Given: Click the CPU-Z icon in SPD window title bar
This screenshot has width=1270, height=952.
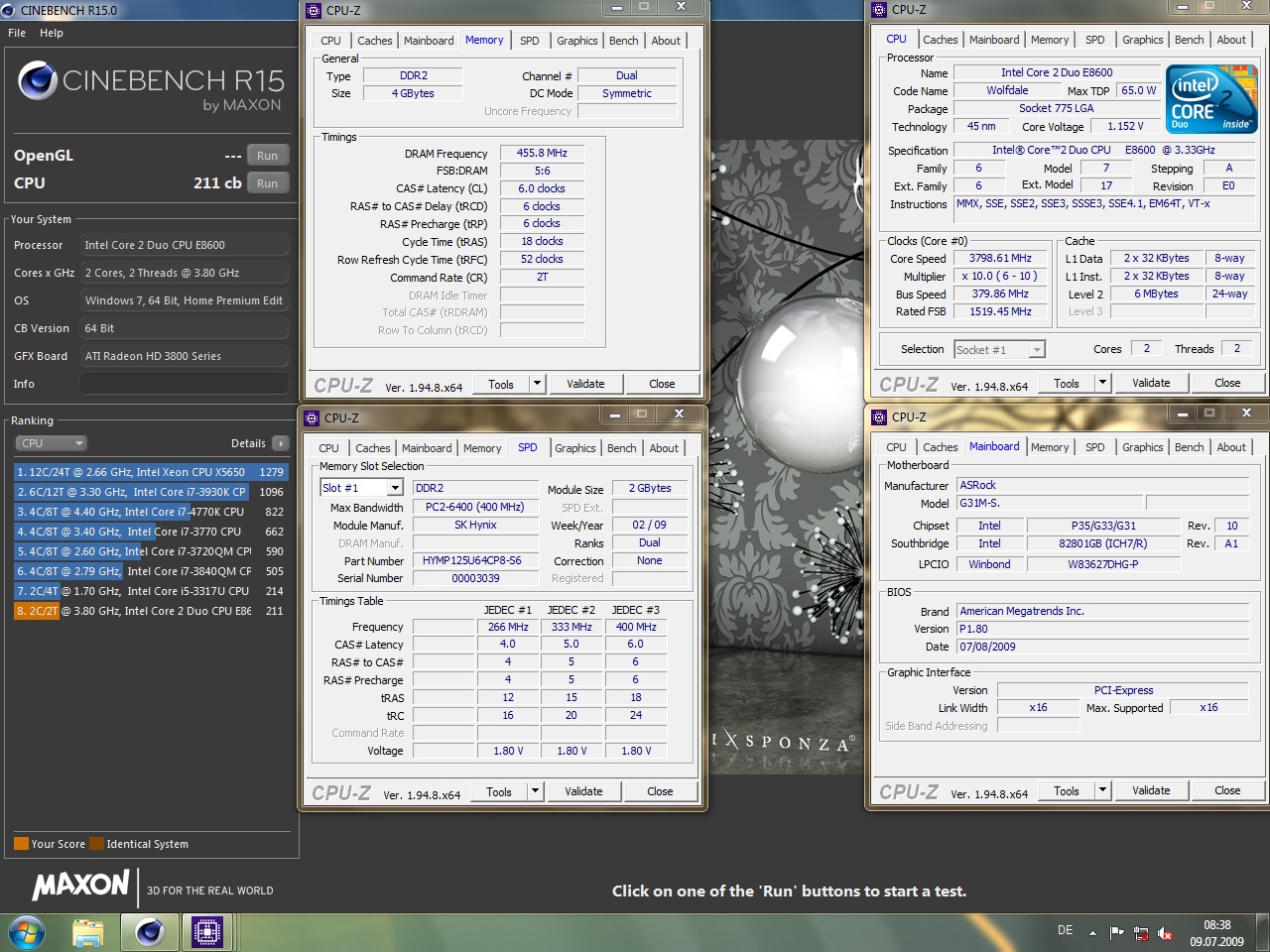Looking at the screenshot, I should pos(312,417).
